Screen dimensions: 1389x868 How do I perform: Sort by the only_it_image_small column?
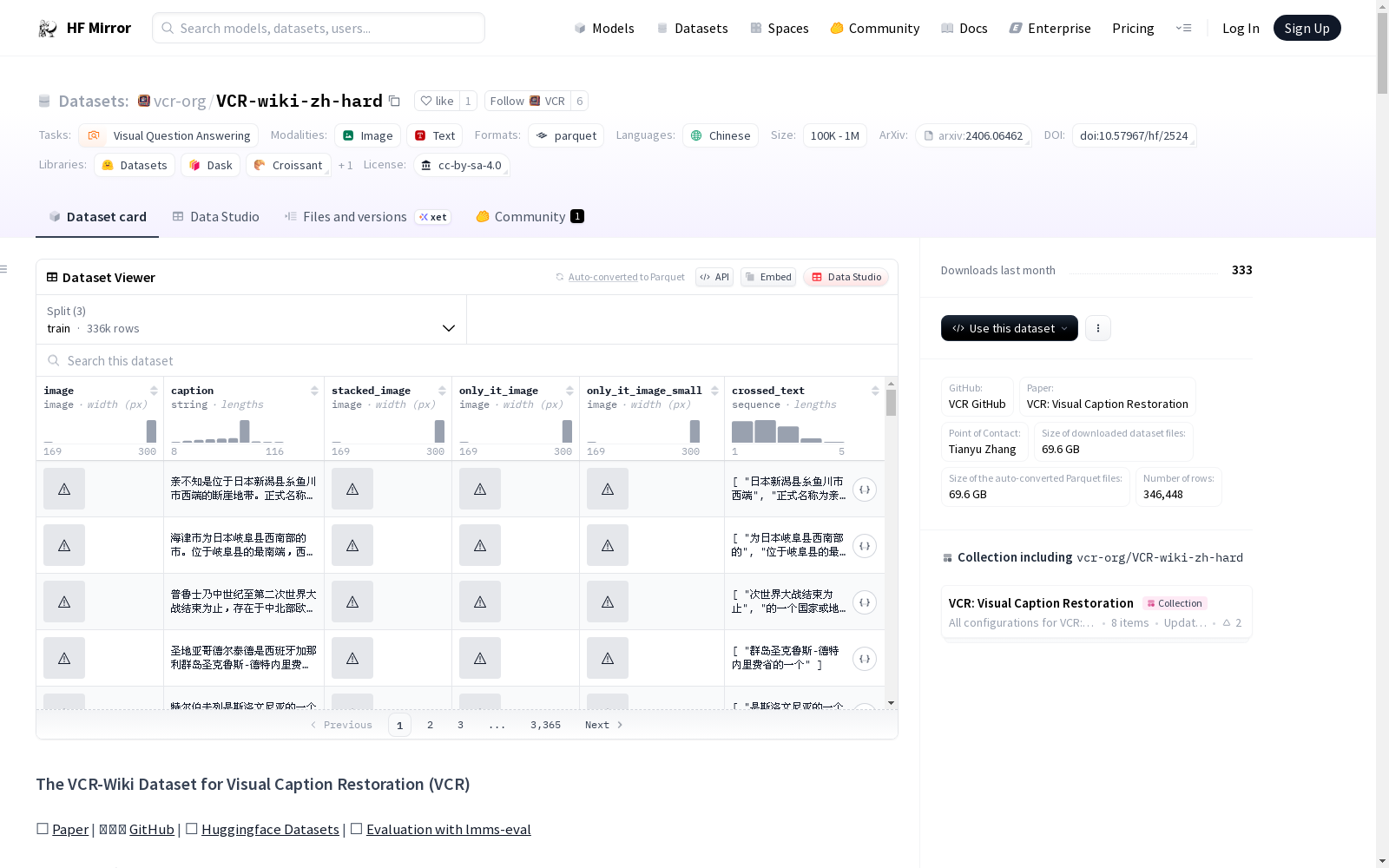[x=714, y=391]
